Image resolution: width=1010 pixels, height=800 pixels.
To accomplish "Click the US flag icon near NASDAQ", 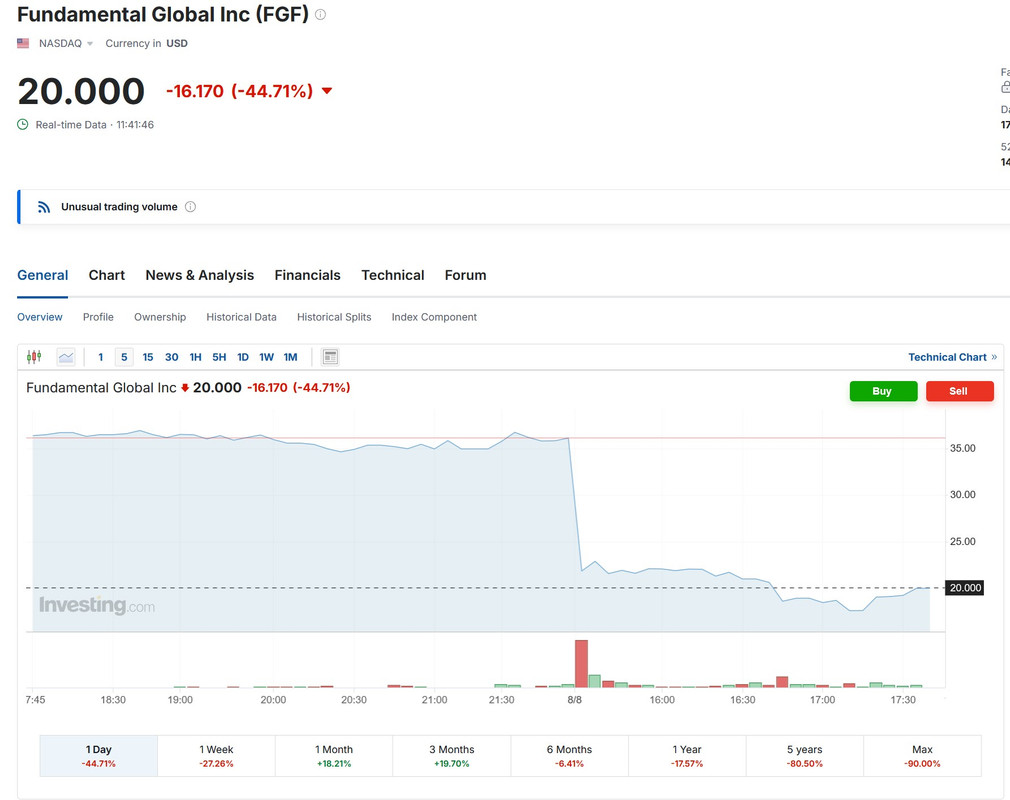I will (23, 43).
